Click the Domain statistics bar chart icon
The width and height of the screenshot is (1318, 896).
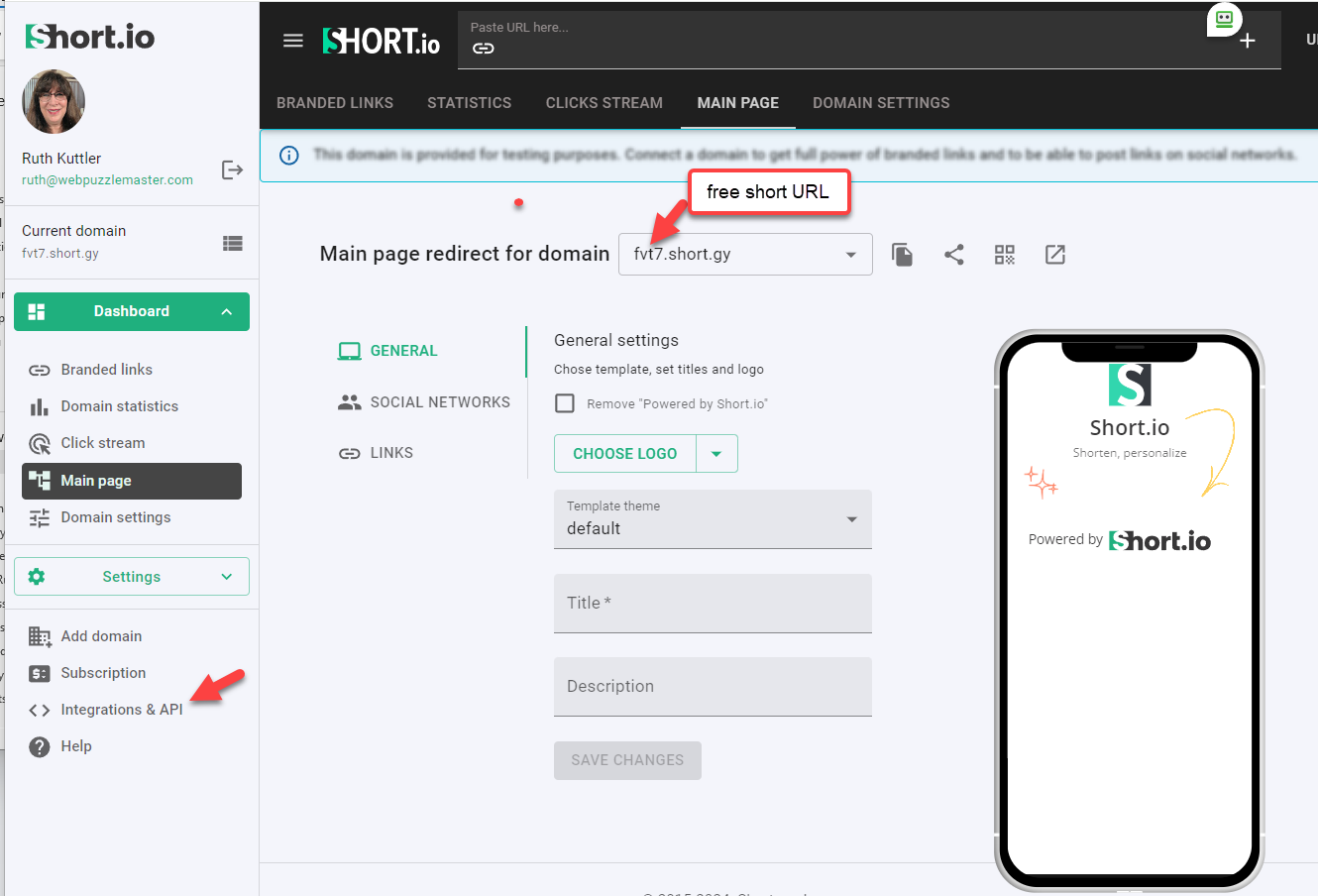40,406
